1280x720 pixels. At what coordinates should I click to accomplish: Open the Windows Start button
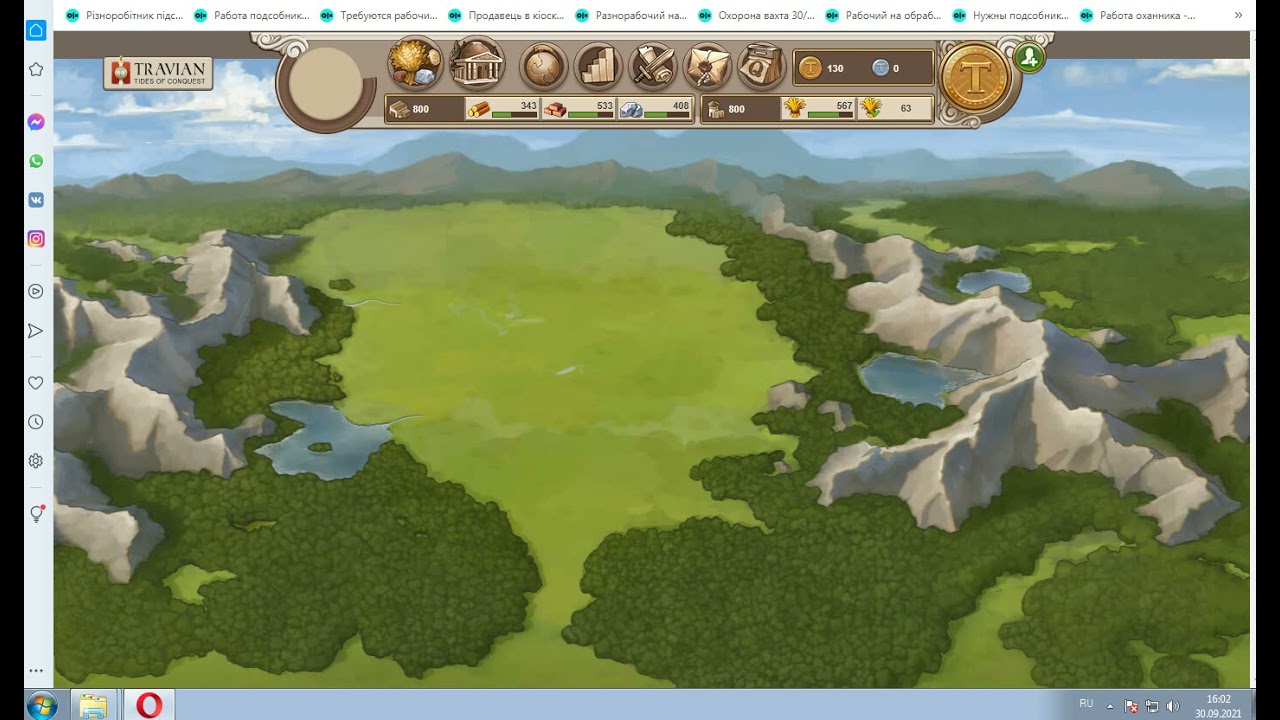[42, 704]
